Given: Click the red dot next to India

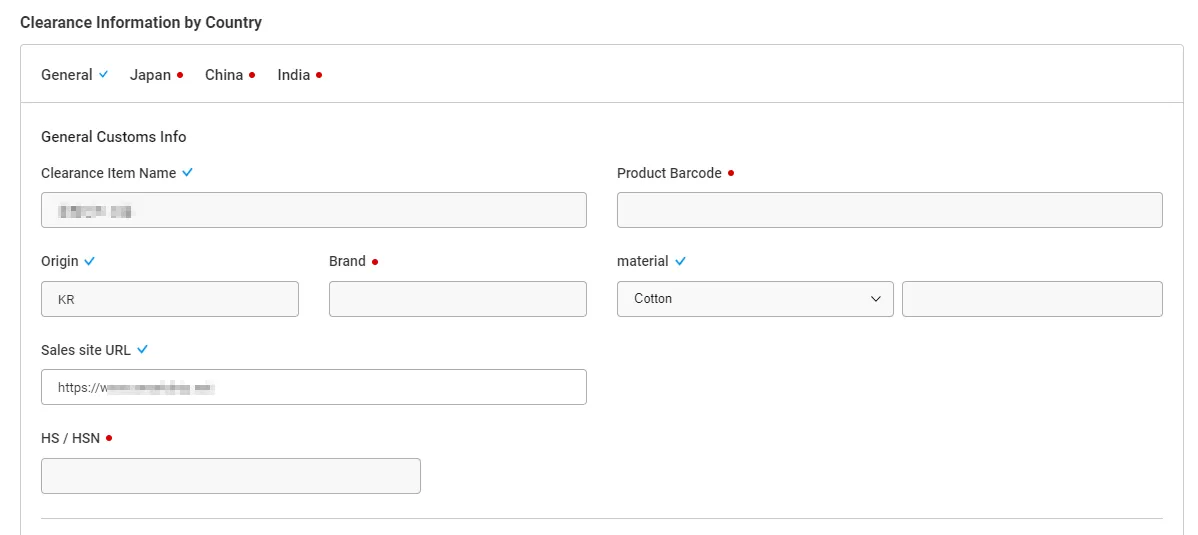Looking at the screenshot, I should [319, 75].
